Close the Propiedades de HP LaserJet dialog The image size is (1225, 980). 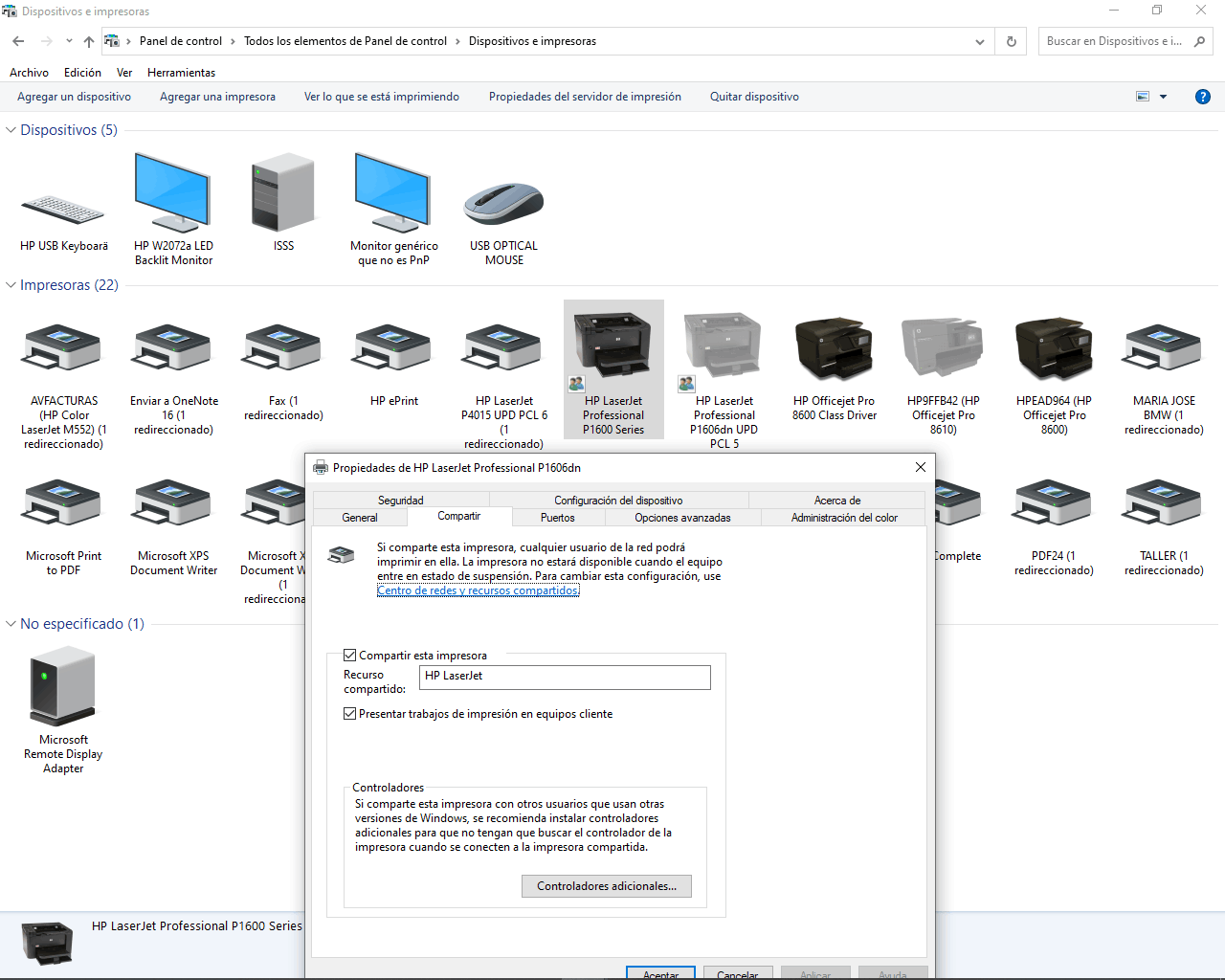[921, 467]
